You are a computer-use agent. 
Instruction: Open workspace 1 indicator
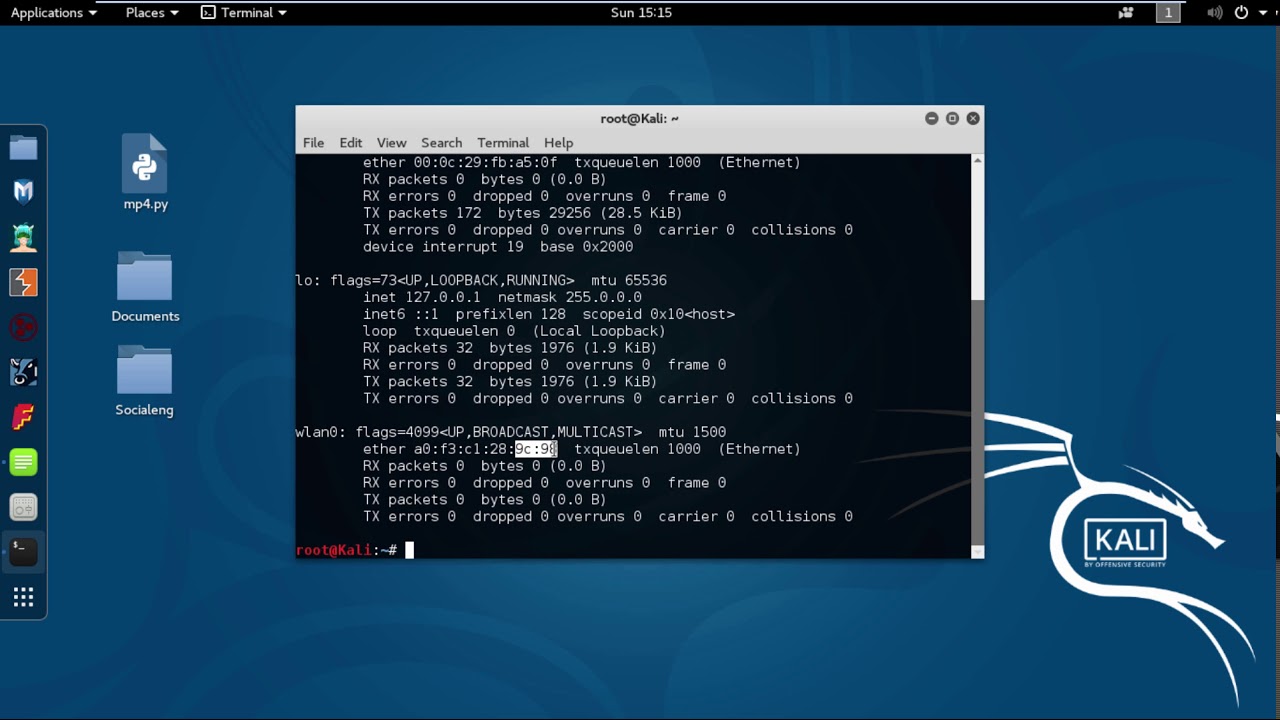click(1168, 13)
